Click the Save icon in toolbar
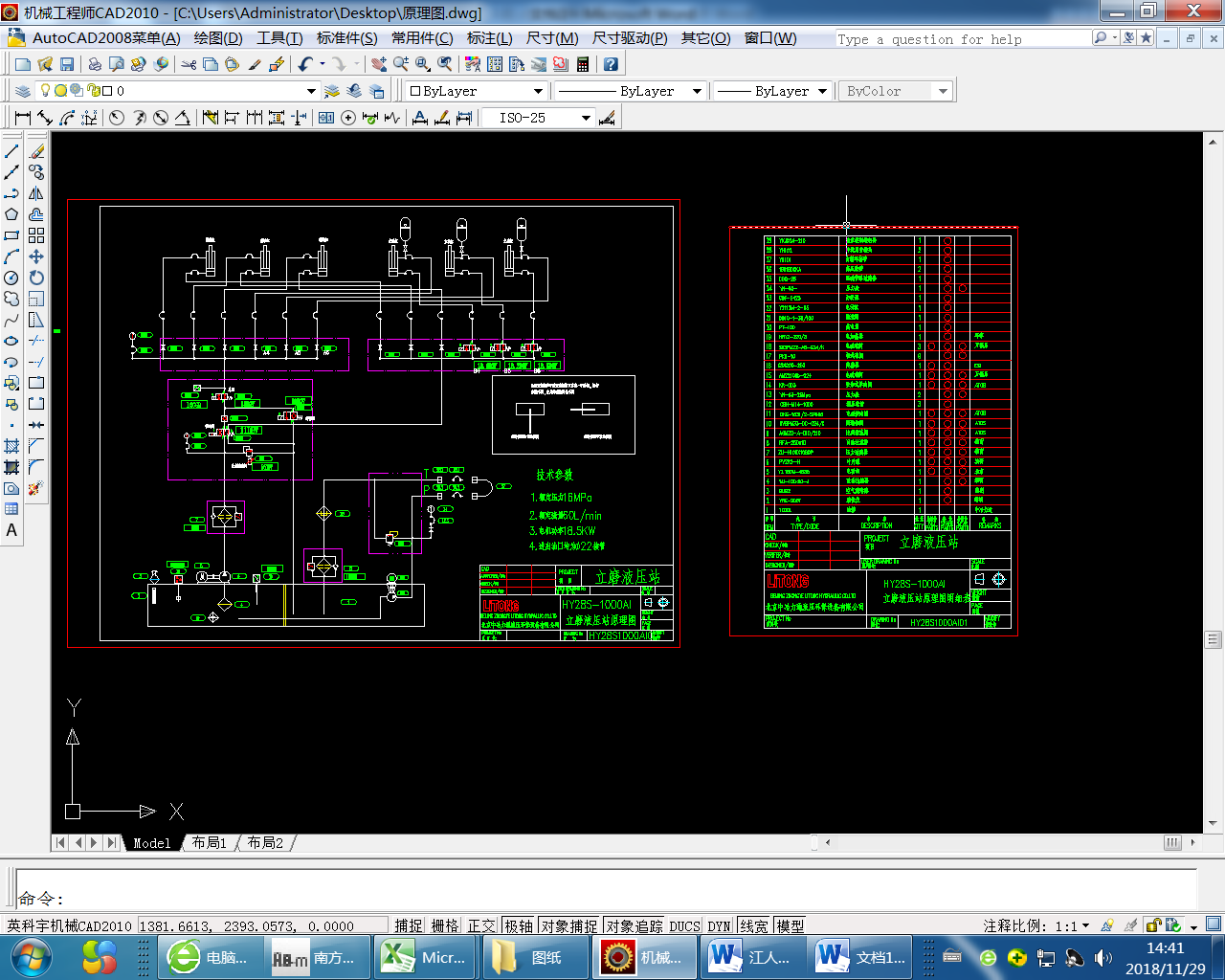The image size is (1225, 980). coord(67,64)
